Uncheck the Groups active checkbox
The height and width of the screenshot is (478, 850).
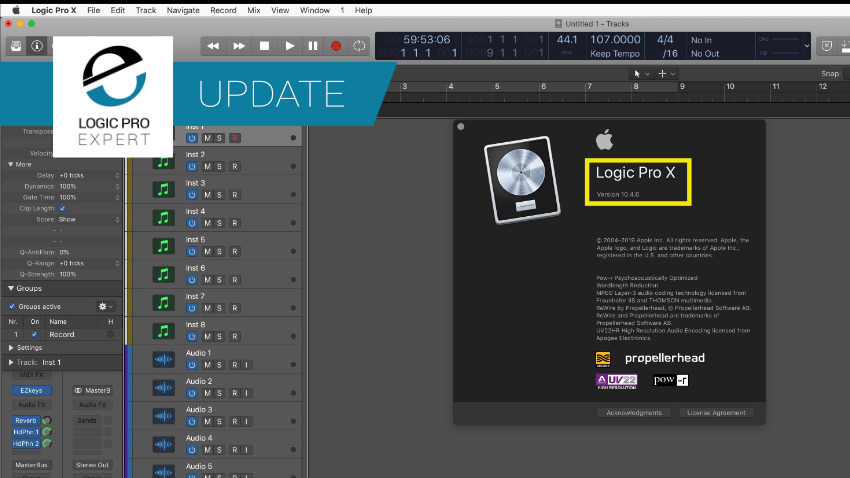(x=12, y=306)
